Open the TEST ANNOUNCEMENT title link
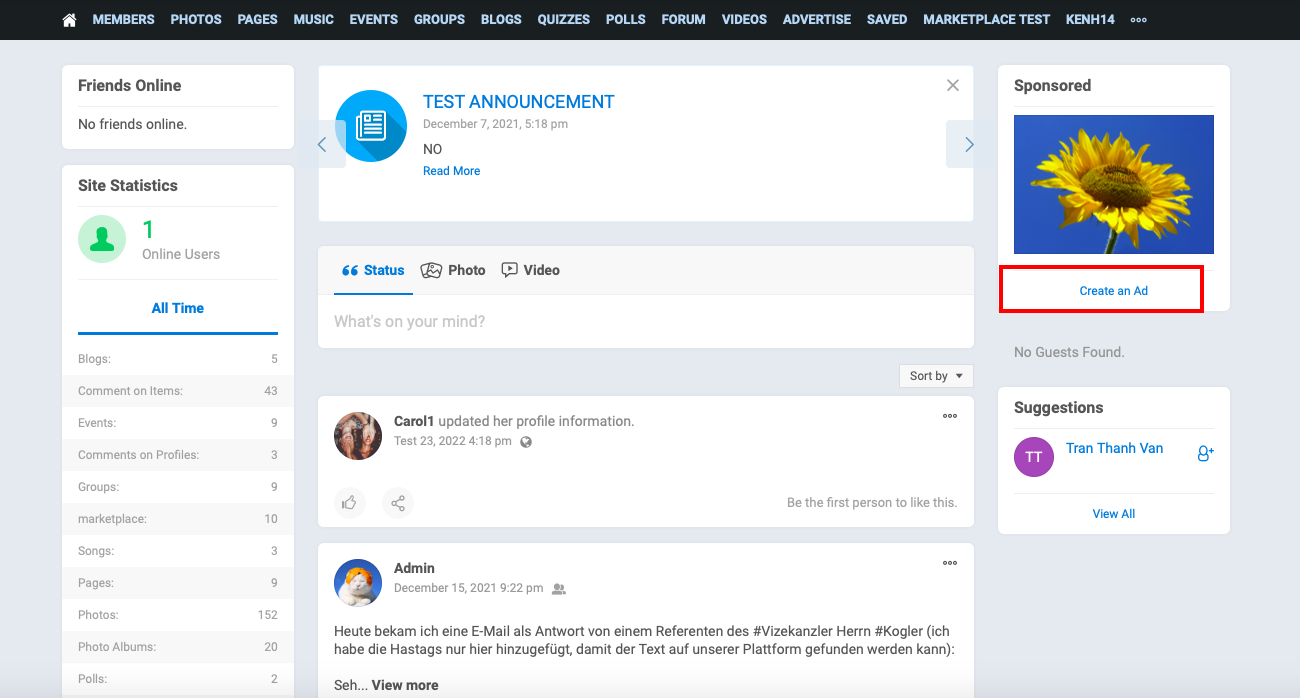1300x698 pixels. [x=519, y=102]
